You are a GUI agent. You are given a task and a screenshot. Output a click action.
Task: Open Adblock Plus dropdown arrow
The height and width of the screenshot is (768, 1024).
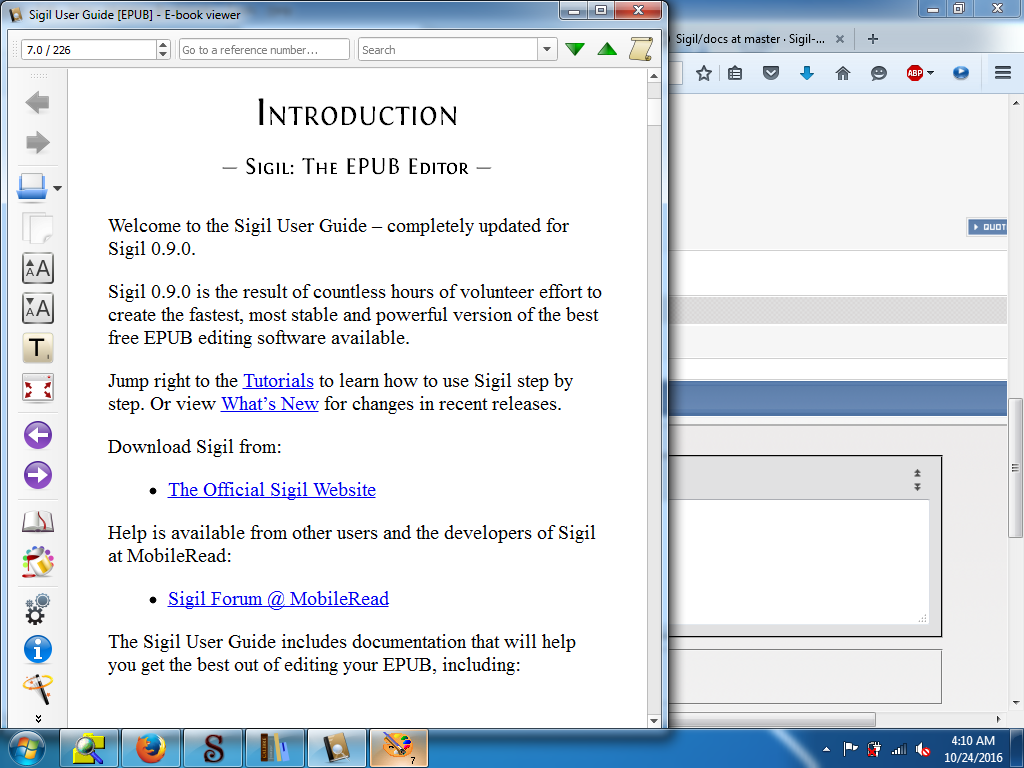931,73
